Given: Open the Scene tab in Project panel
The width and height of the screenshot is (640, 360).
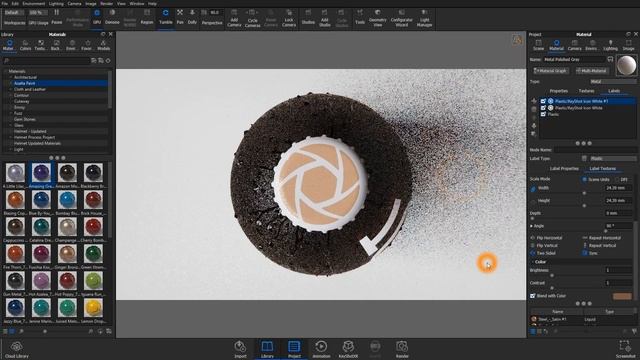Looking at the screenshot, I should (538, 44).
